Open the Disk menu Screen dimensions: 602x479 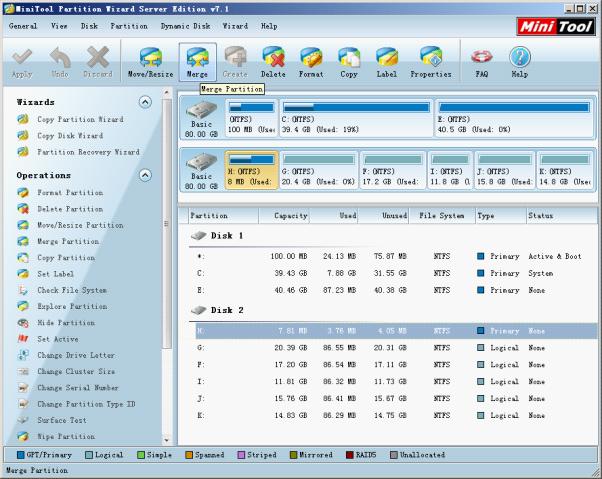pyautogui.click(x=89, y=26)
